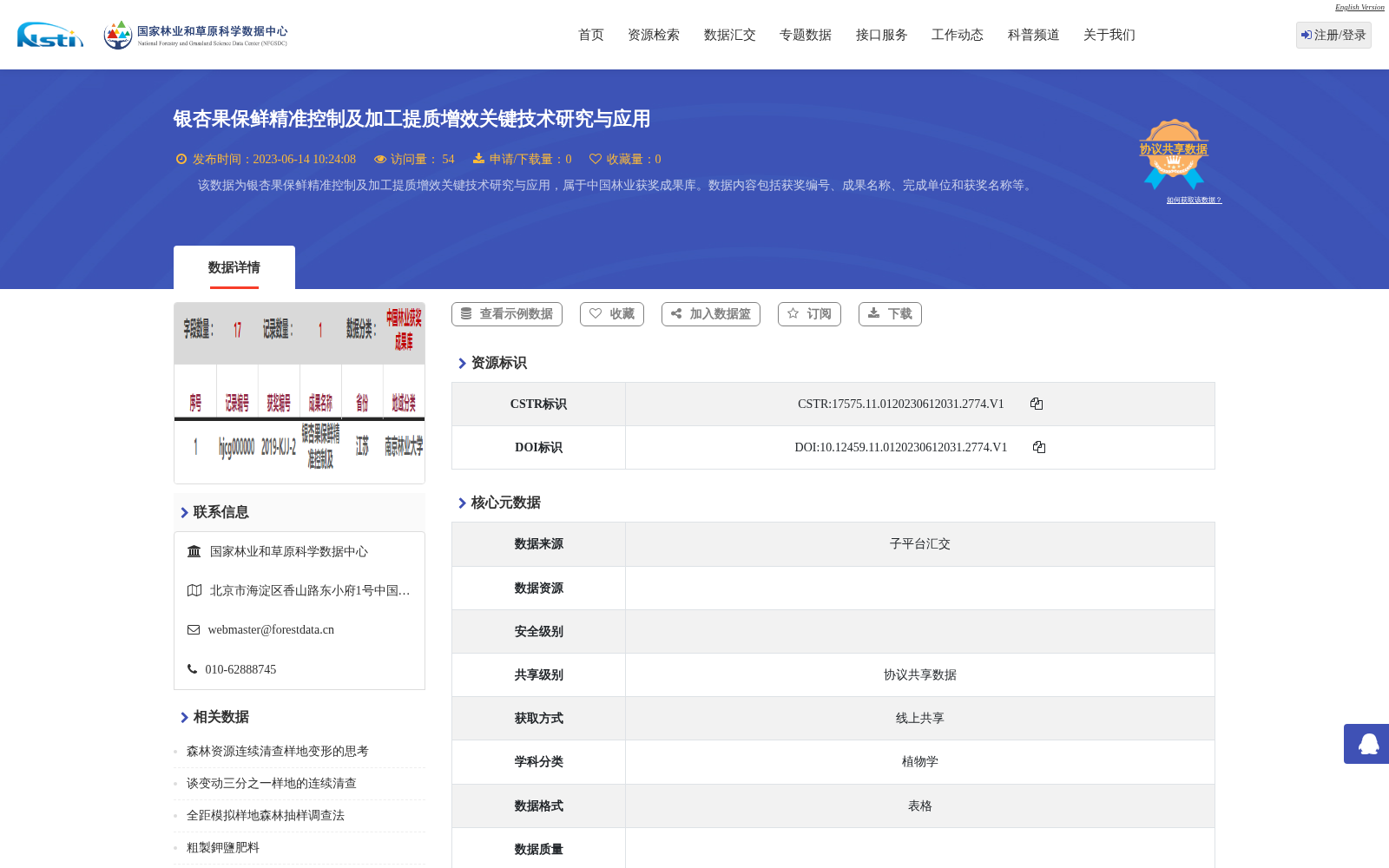Viewport: 1389px width, 868px height.
Task: Click the 植物学 cell
Action: pos(920,762)
